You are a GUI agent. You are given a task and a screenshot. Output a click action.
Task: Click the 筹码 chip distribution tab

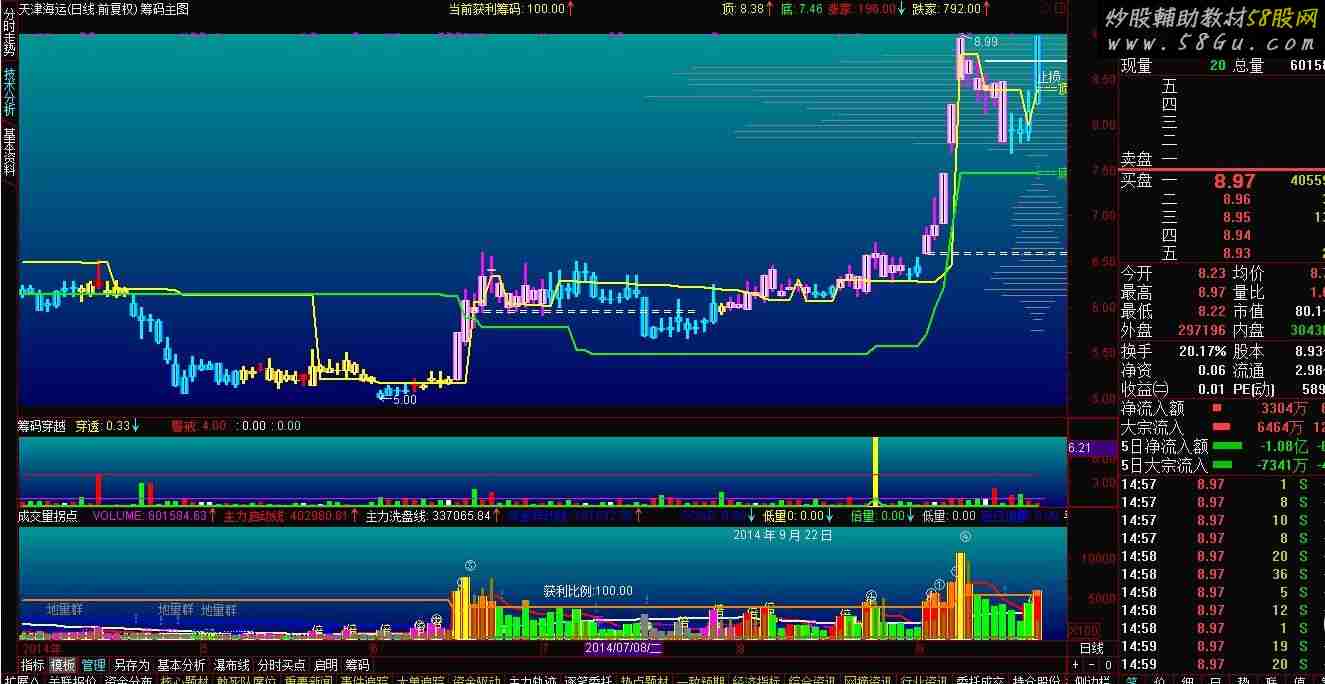(357, 665)
